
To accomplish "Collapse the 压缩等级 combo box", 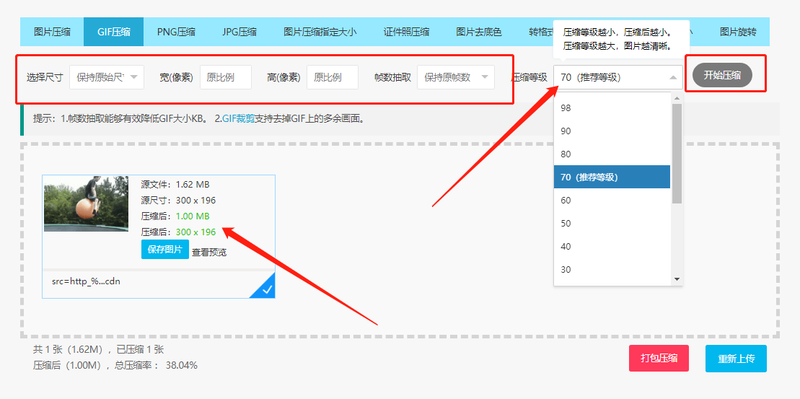I will 618,78.
